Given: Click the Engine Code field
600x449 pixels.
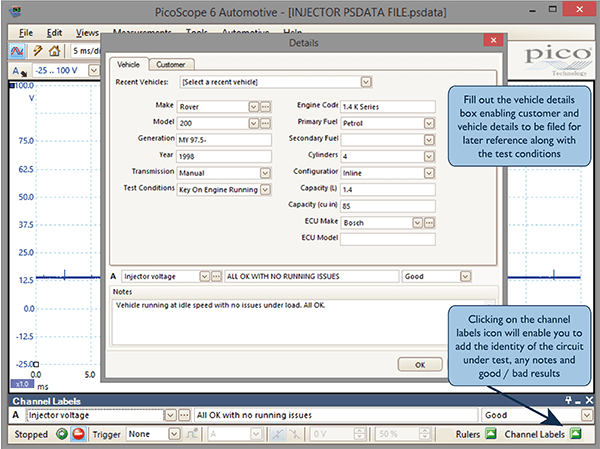Looking at the screenshot, I should (388, 106).
